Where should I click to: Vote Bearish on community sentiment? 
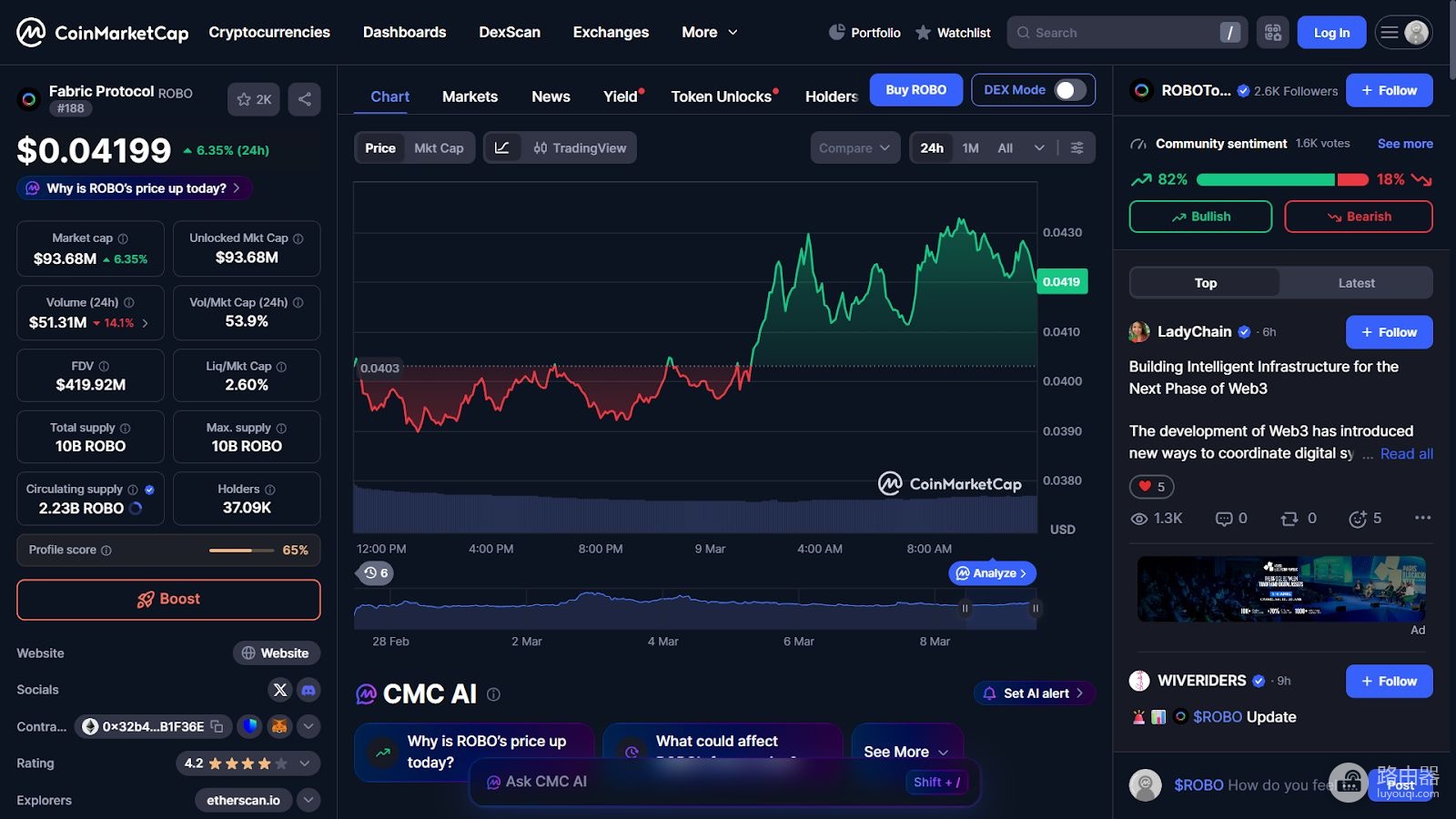click(x=1359, y=217)
